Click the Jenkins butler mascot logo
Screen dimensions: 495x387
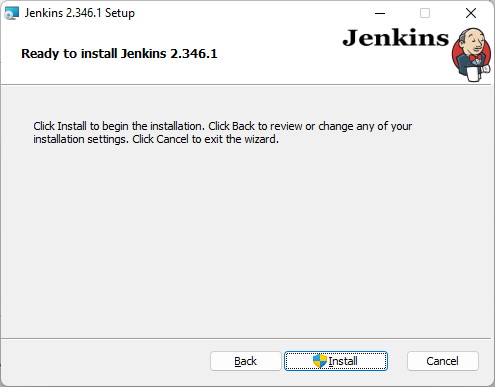click(472, 54)
